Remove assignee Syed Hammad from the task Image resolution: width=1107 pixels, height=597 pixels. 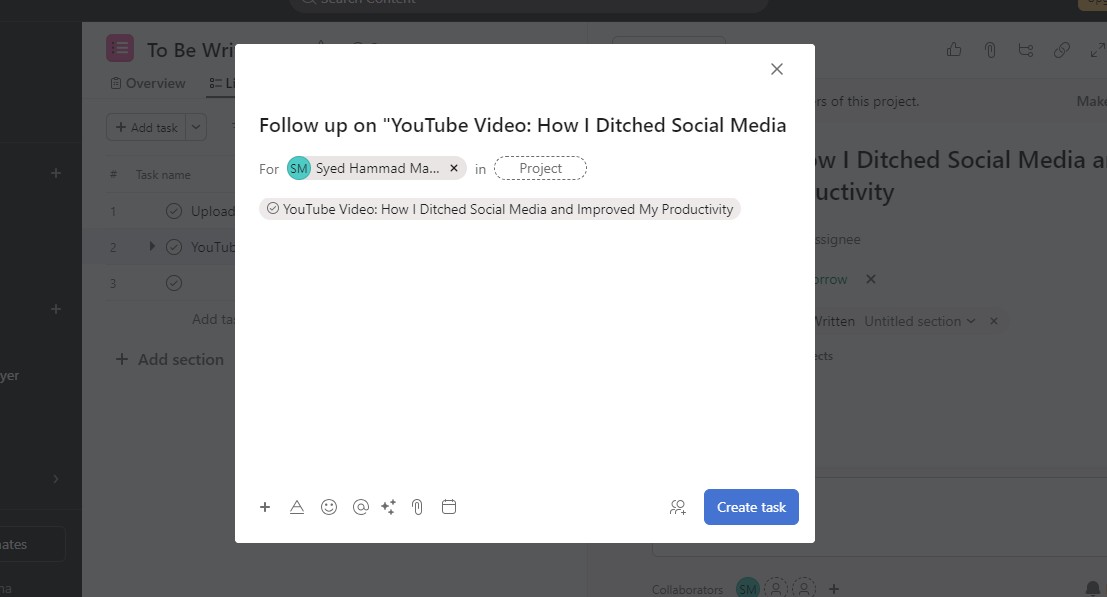point(454,168)
